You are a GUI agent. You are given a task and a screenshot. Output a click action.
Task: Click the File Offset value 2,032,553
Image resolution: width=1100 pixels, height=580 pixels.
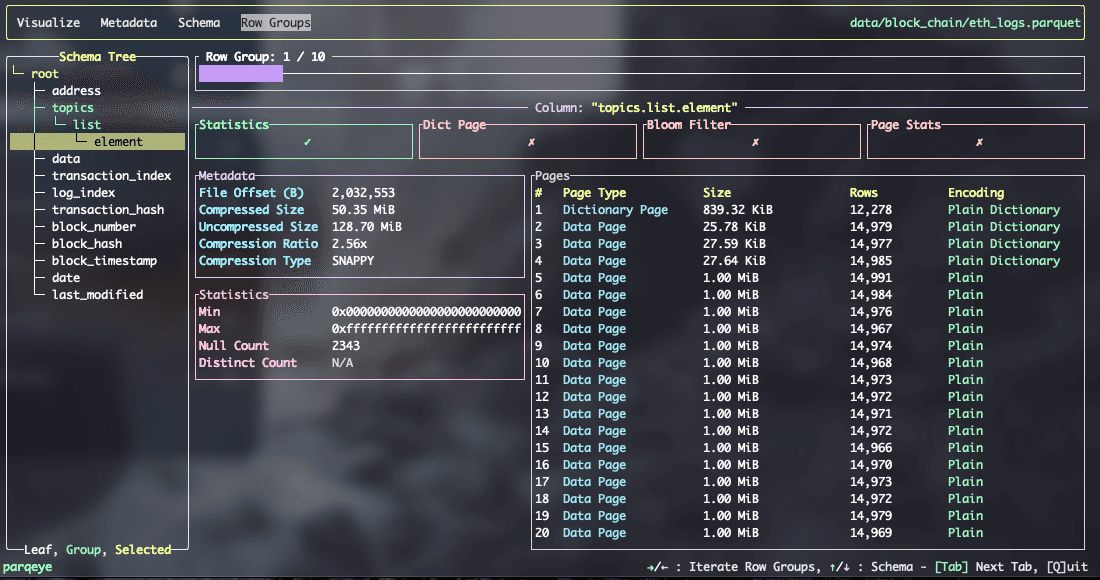363,192
